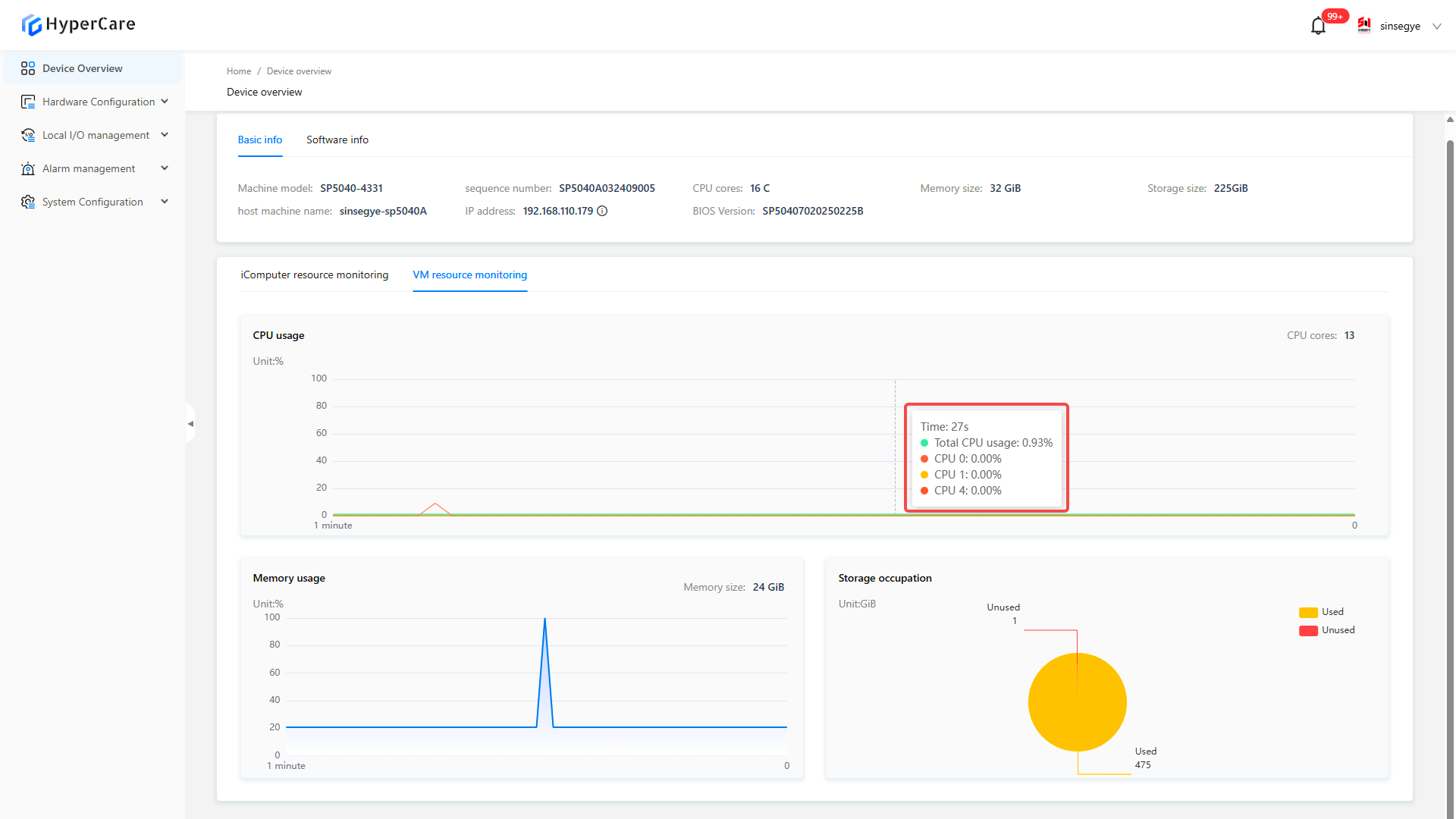The image size is (1456, 819).
Task: Click the Hardware Configuration sidebar icon
Action: [28, 102]
